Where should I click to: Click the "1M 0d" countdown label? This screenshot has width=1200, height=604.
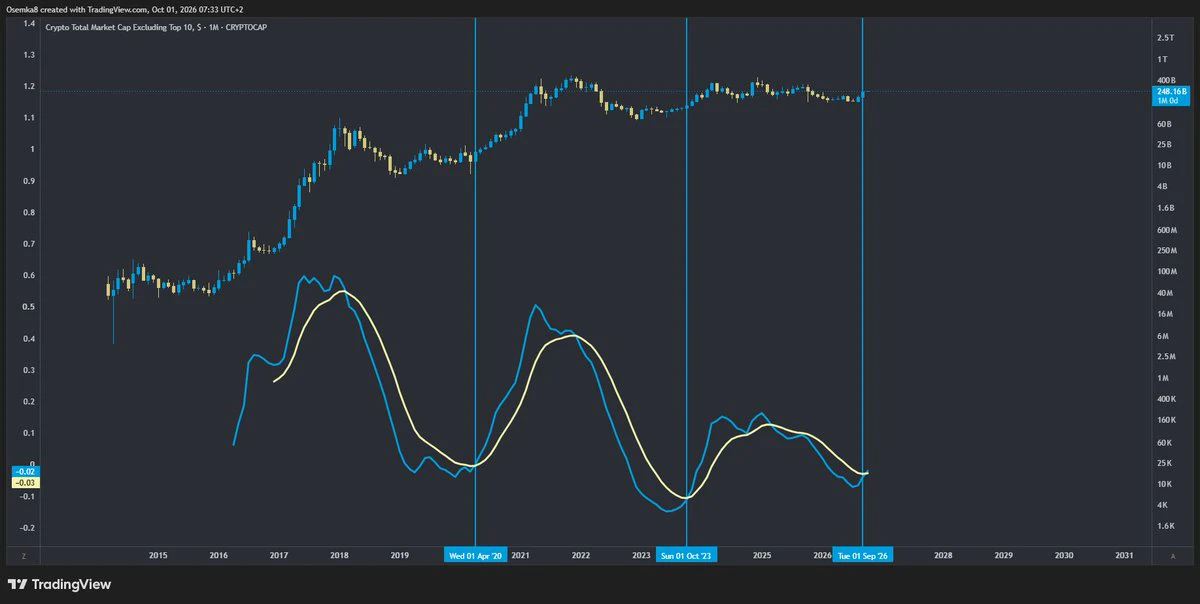1169,100
